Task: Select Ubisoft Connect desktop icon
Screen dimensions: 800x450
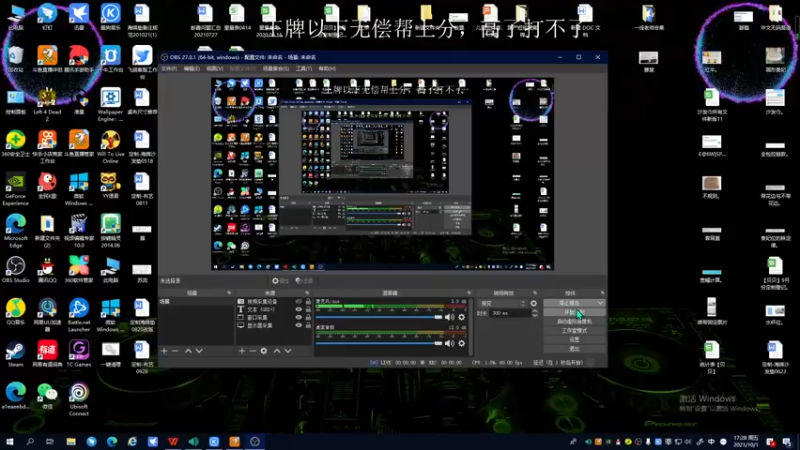Action: point(79,399)
